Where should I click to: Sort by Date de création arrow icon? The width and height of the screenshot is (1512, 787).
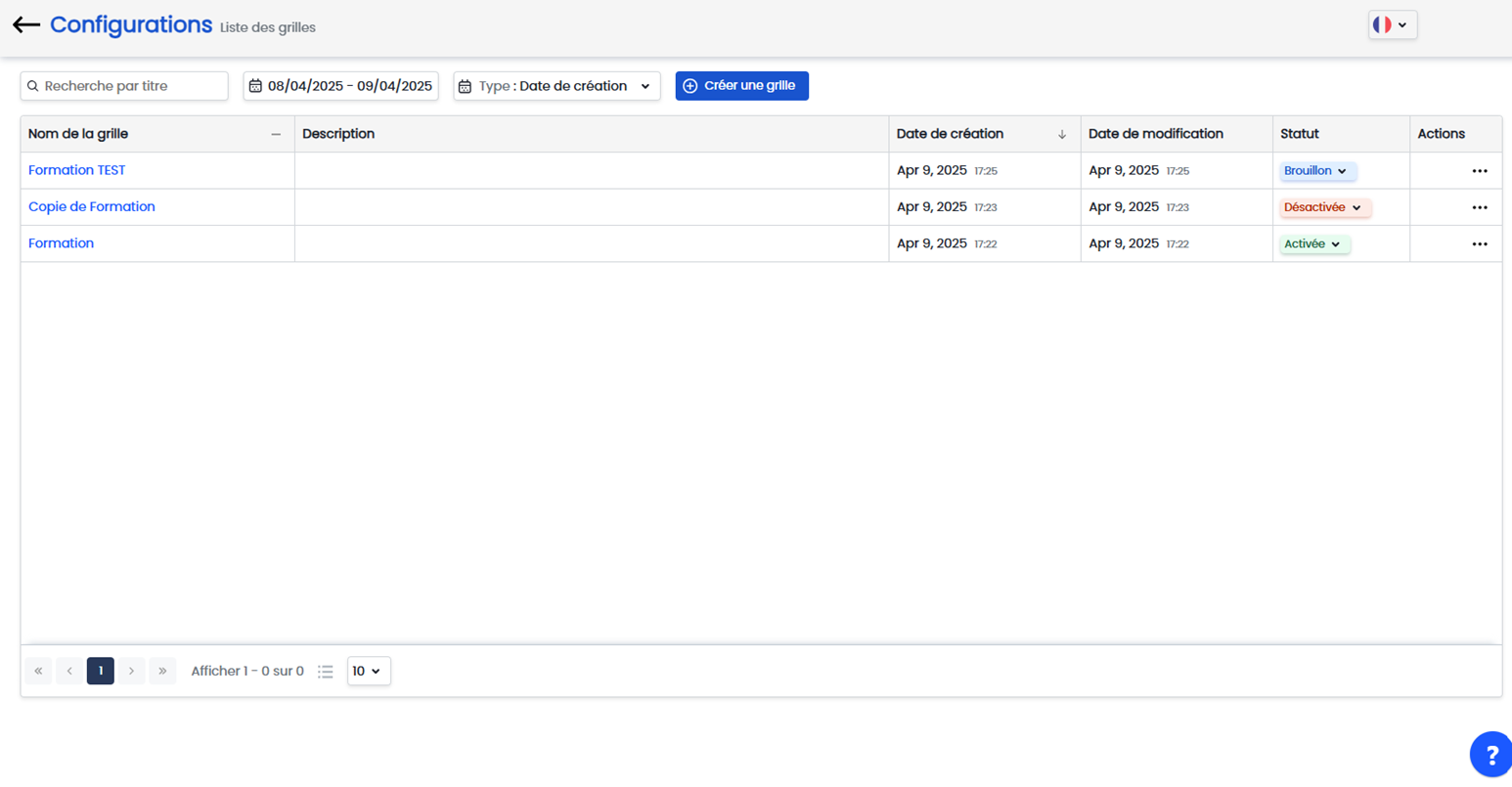coord(1062,135)
